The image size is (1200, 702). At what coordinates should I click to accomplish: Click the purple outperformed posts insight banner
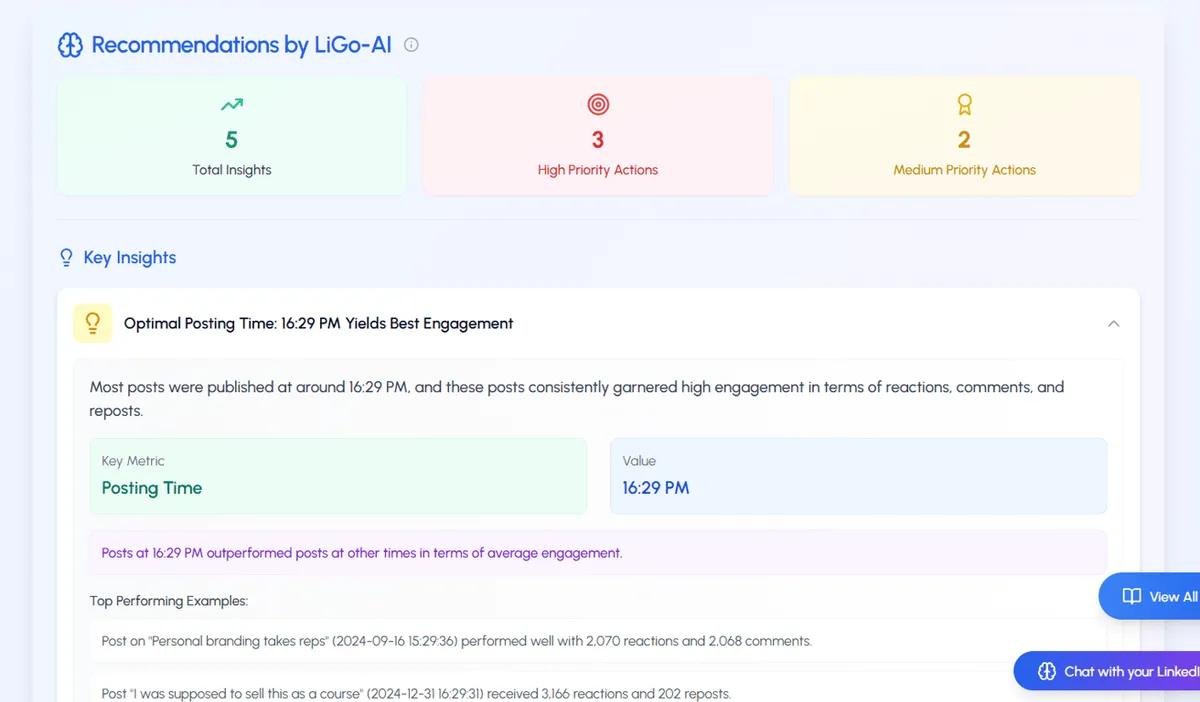point(598,552)
